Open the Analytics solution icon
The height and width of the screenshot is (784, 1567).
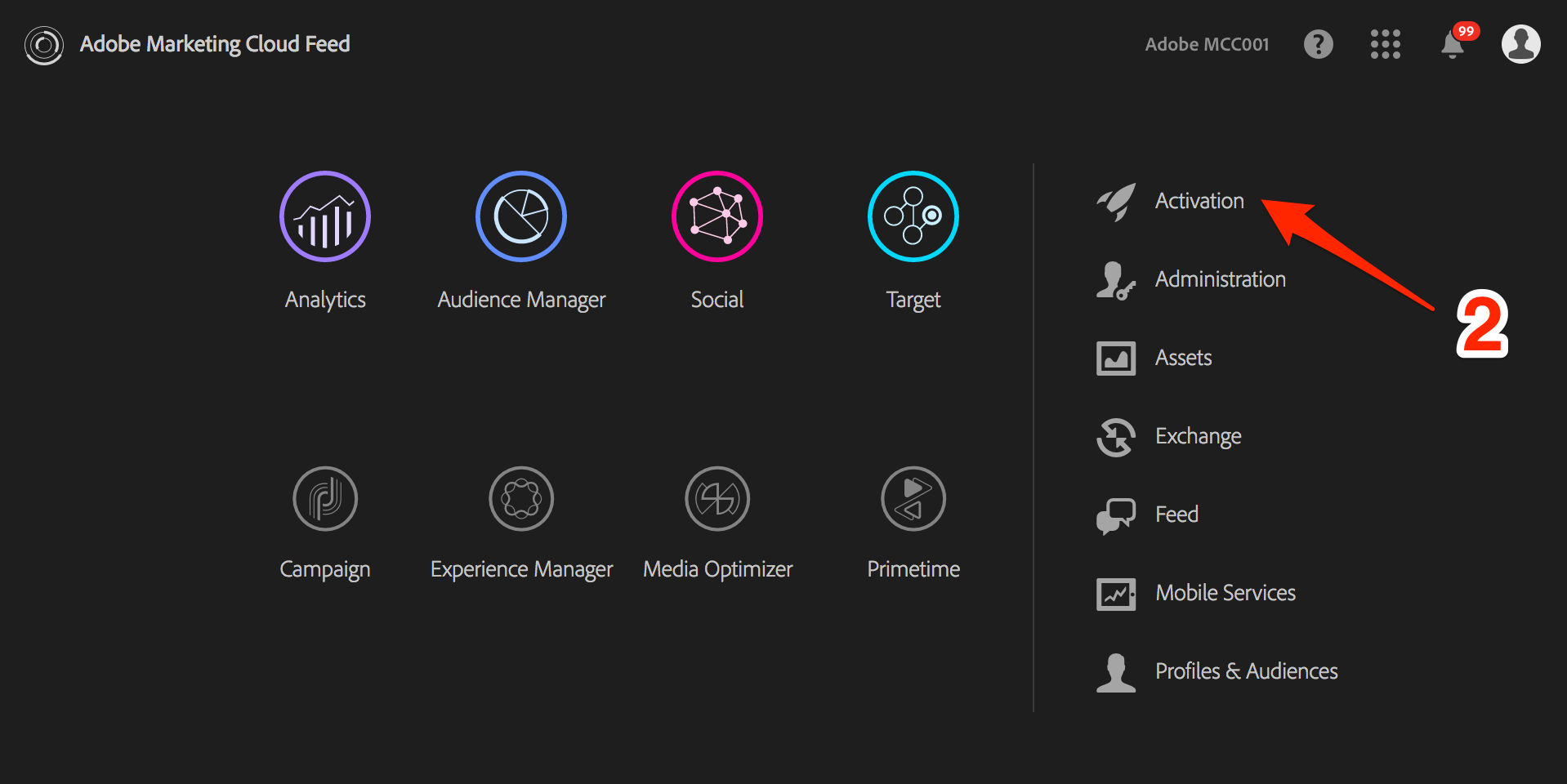click(325, 216)
